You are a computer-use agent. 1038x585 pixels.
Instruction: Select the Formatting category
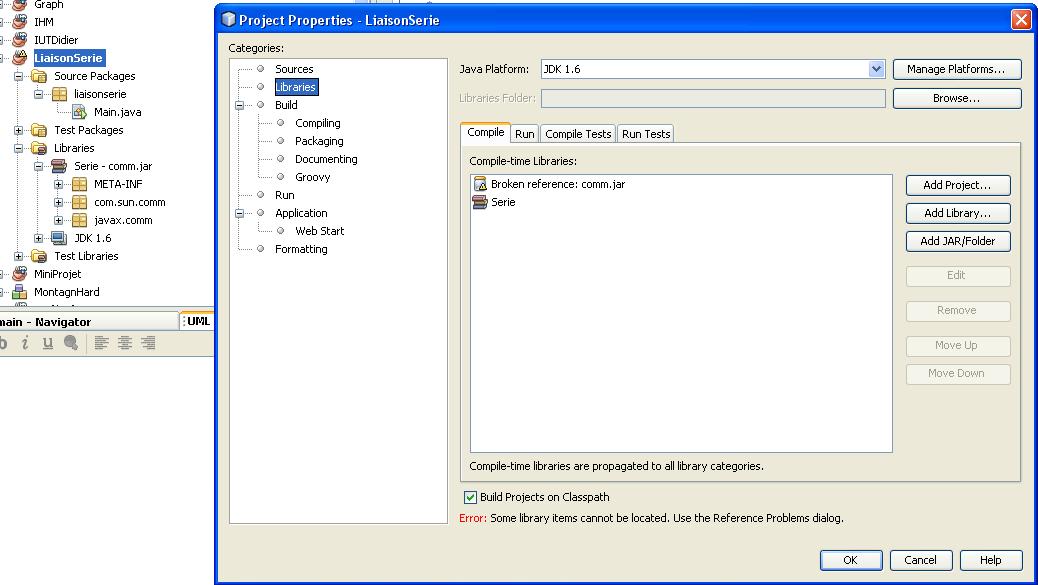pyautogui.click(x=301, y=249)
